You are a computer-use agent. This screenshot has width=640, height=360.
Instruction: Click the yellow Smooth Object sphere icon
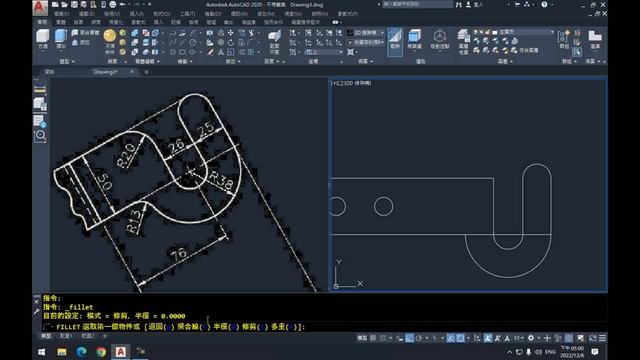tap(109, 36)
